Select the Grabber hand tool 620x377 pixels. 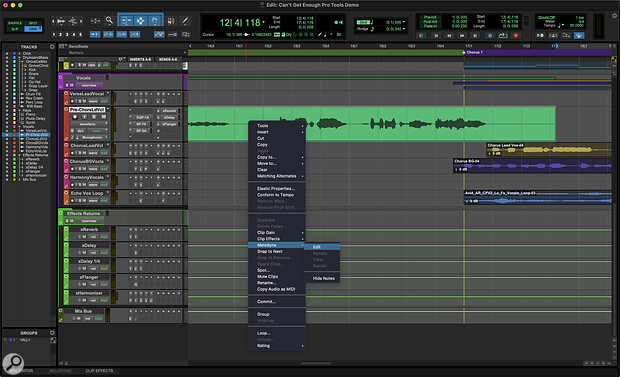click(155, 21)
